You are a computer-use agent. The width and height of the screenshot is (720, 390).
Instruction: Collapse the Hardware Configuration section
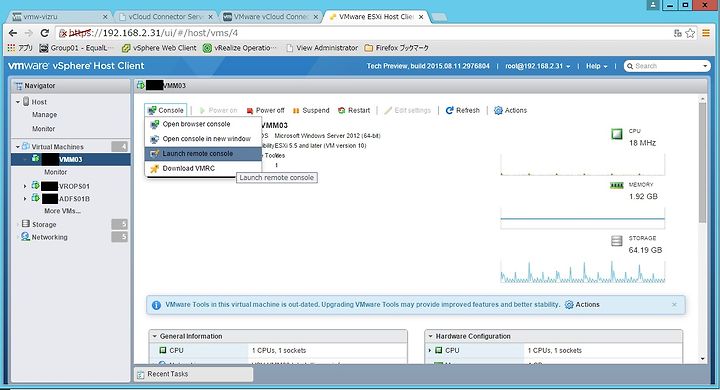pyautogui.click(x=431, y=336)
